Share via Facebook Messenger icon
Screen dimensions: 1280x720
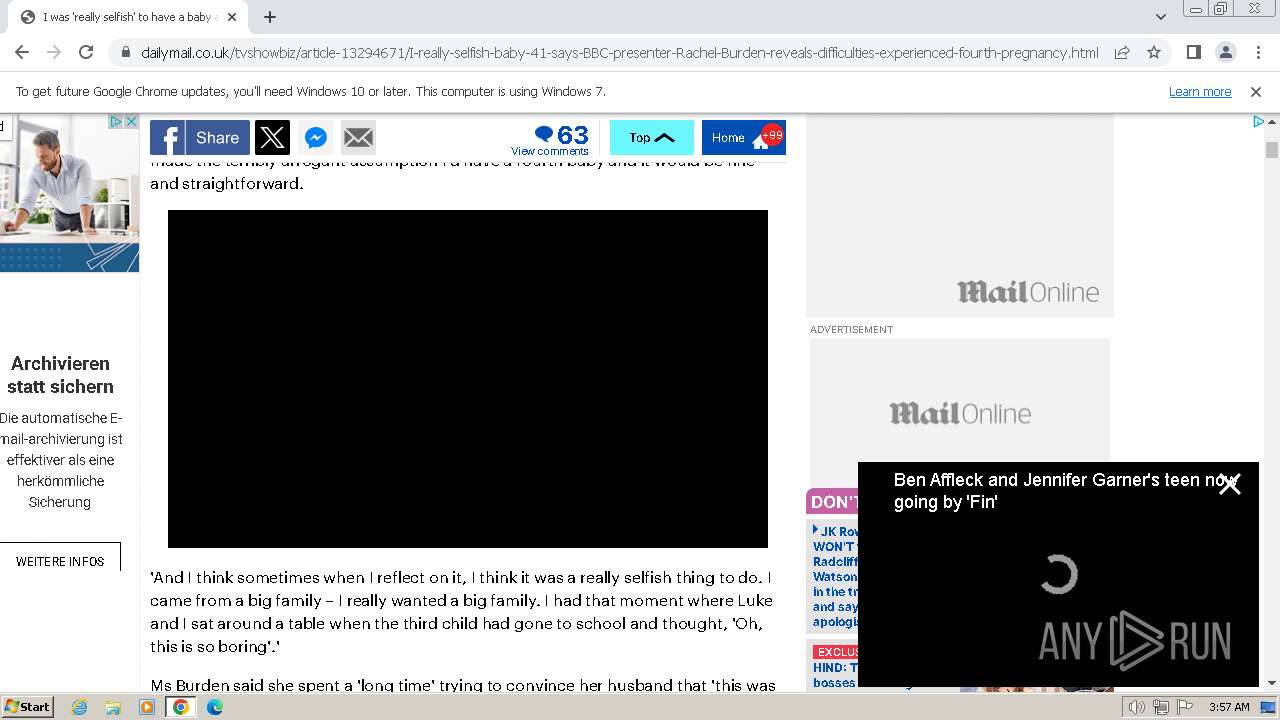(315, 138)
